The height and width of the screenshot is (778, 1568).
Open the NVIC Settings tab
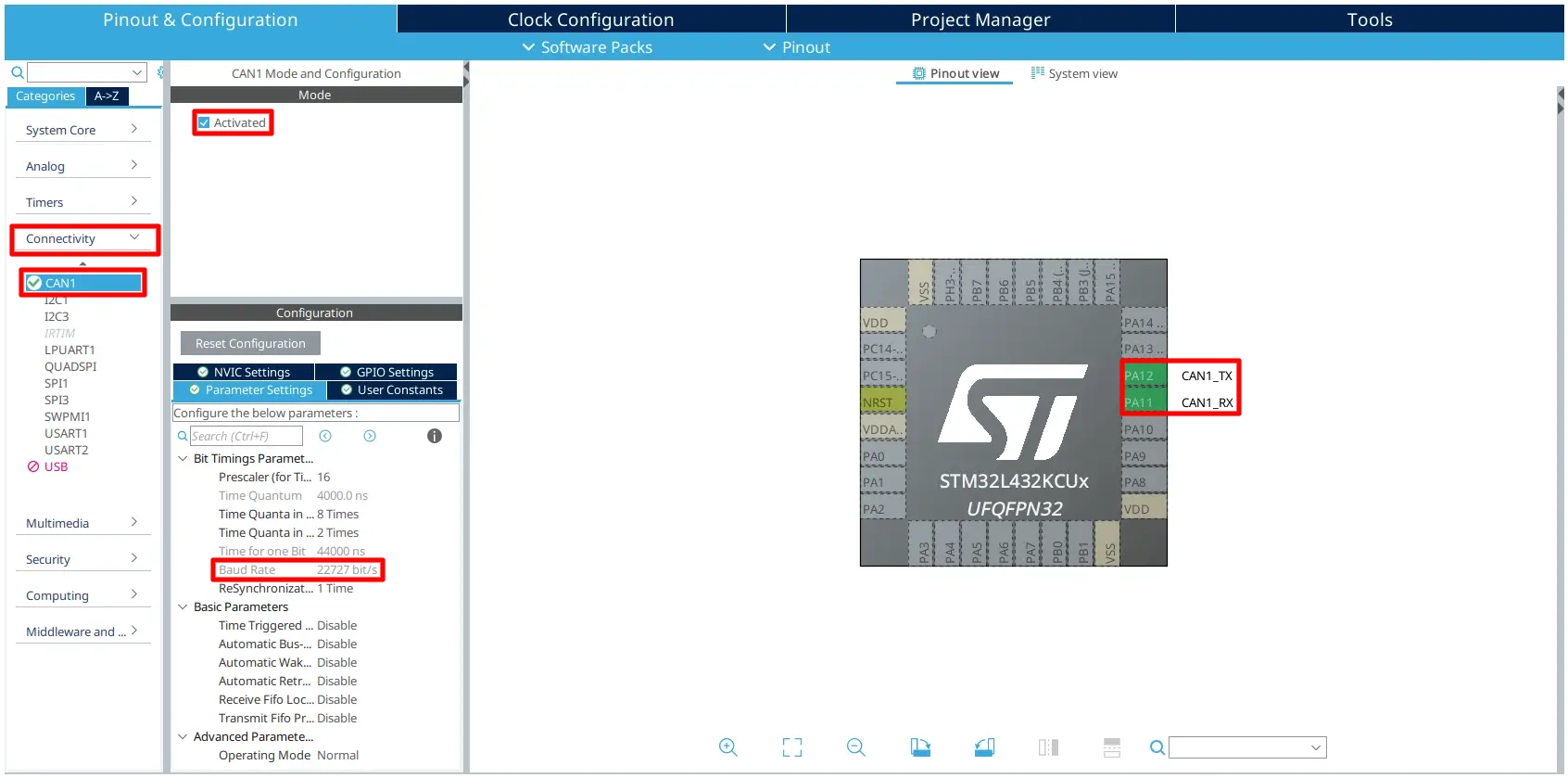click(244, 372)
